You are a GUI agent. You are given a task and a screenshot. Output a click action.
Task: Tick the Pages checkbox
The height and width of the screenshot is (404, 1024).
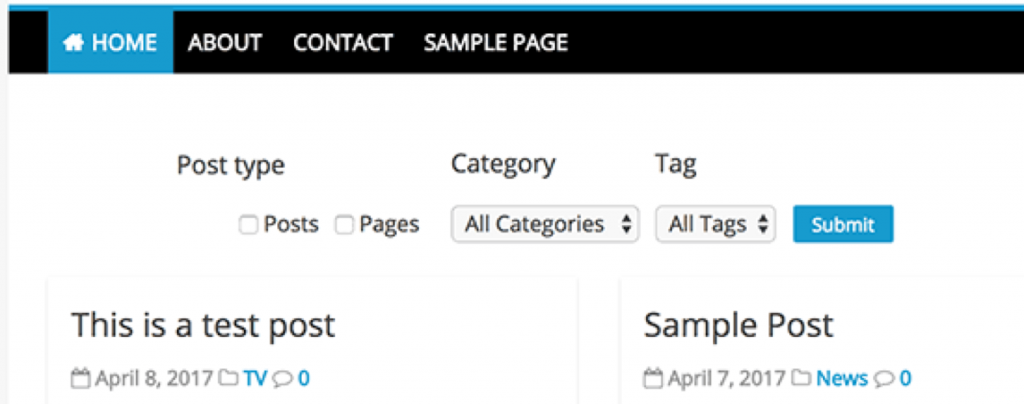click(344, 225)
